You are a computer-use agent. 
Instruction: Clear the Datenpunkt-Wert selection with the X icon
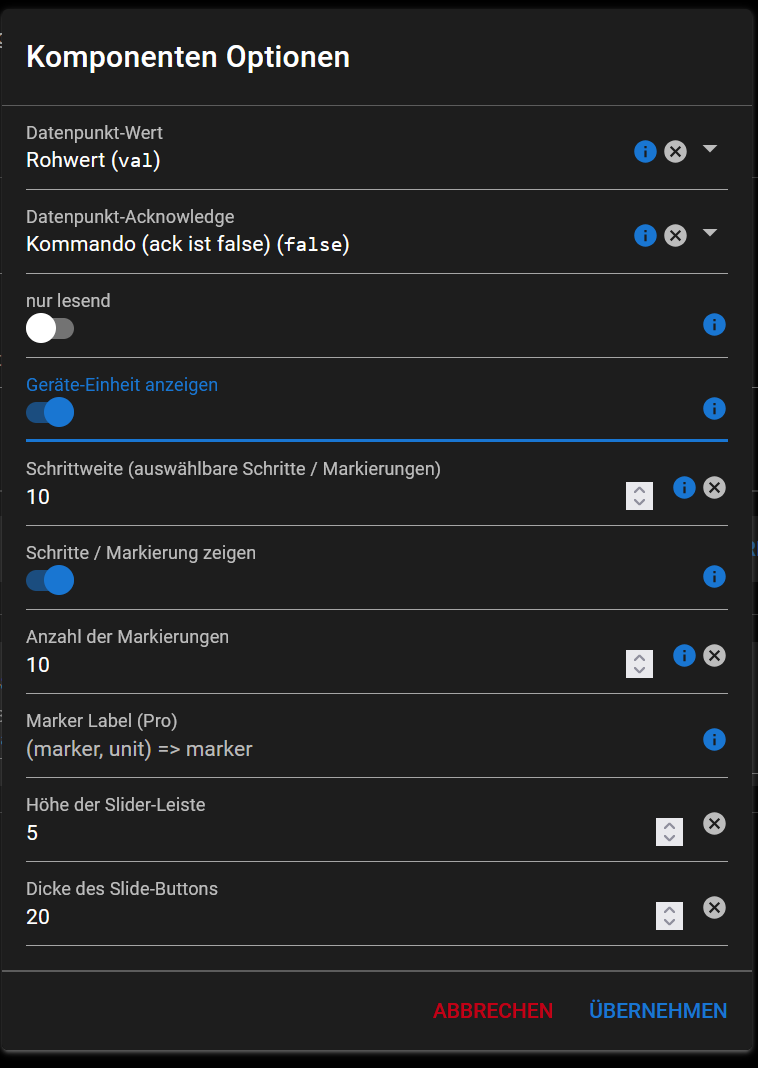676,151
